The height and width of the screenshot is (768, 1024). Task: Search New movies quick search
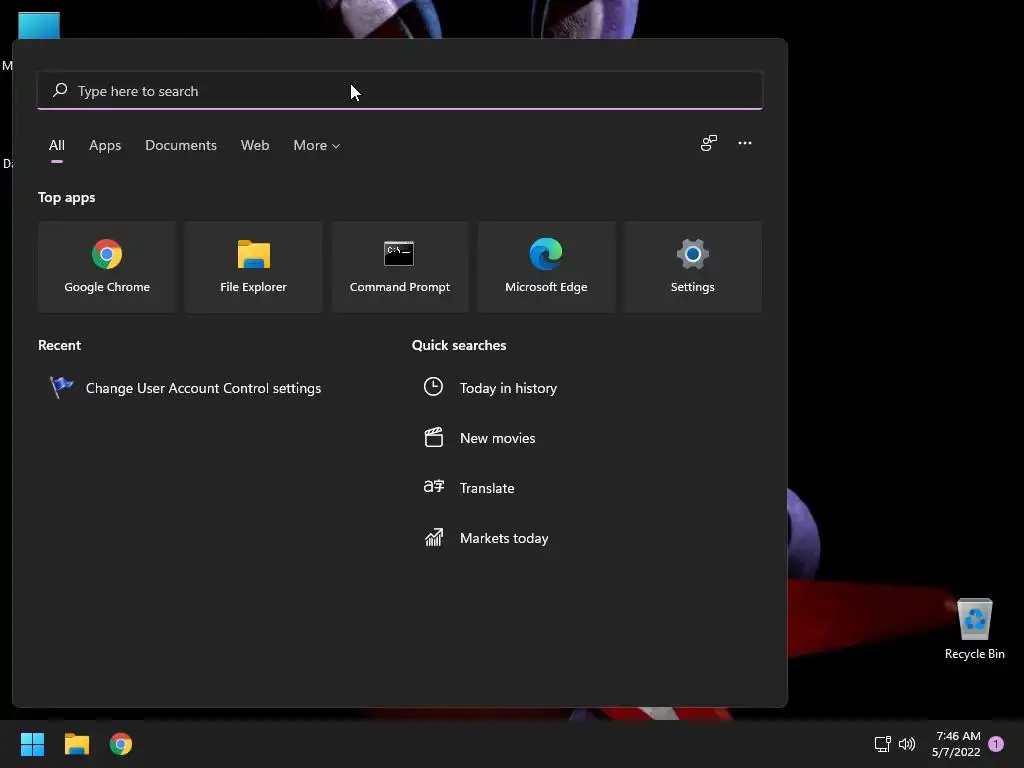497,438
